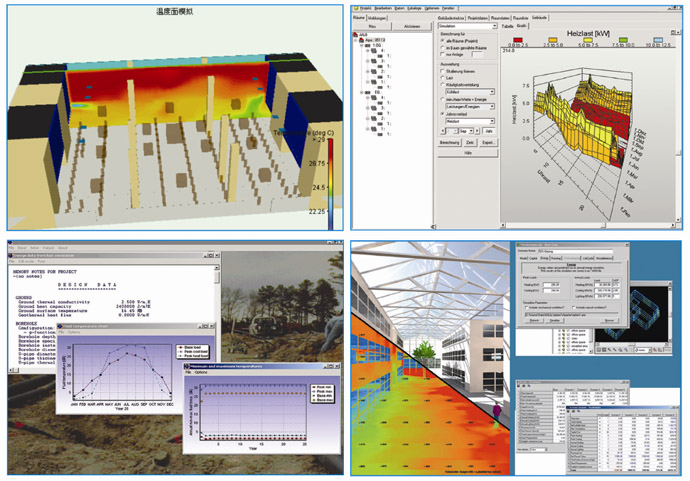Select the 1.OG floor icon in the tree
Screen dimensions: 690x481
click(x=367, y=45)
